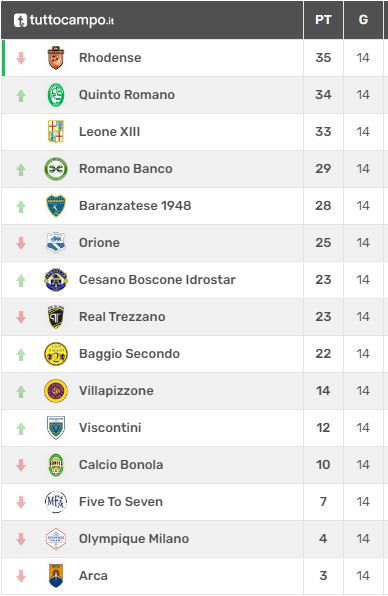Viewport: 388px width, 596px height.
Task: Sort table by G column header
Action: pyautogui.click(x=363, y=20)
